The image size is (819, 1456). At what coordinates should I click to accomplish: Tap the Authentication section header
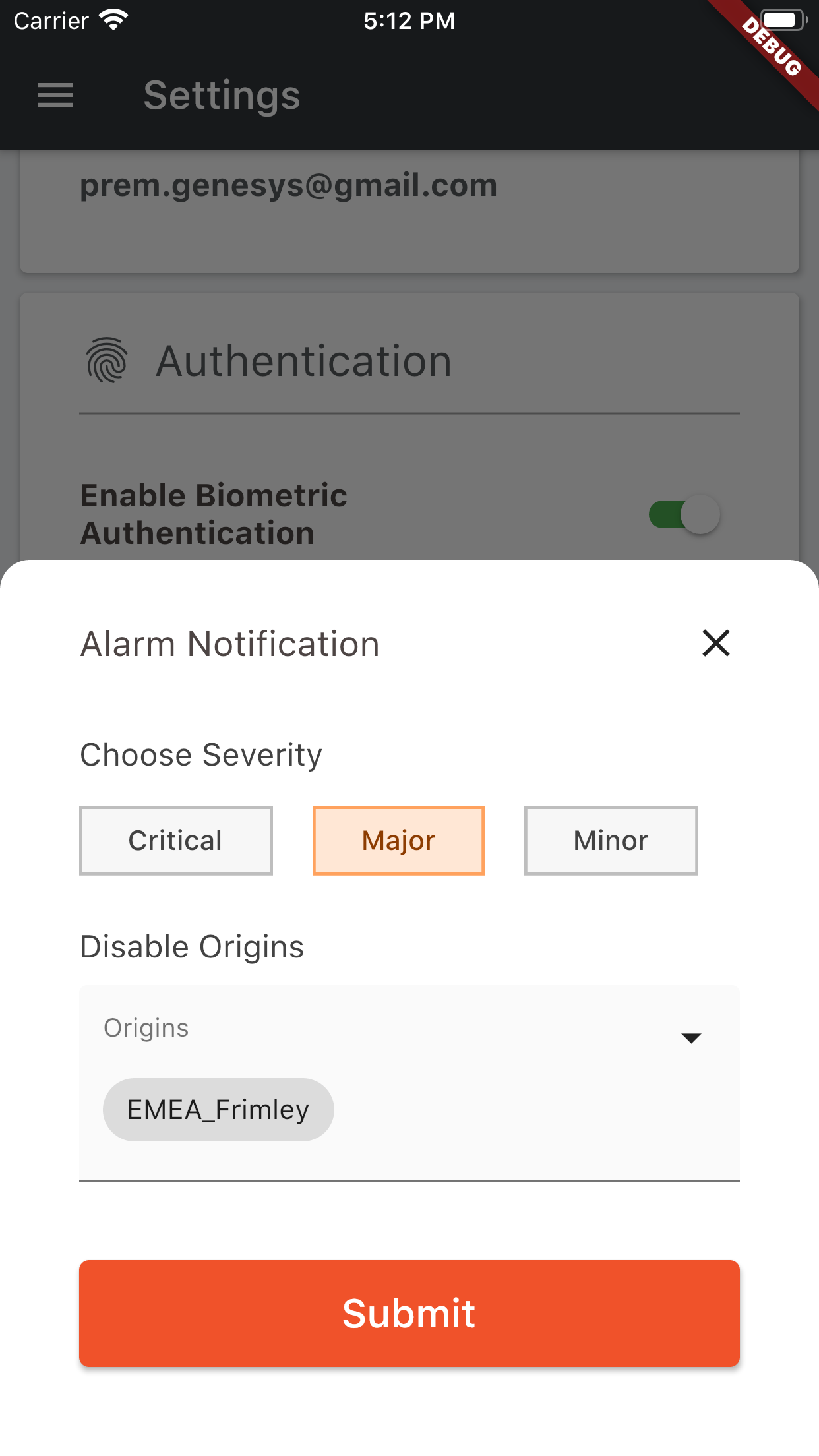pyautogui.click(x=303, y=361)
